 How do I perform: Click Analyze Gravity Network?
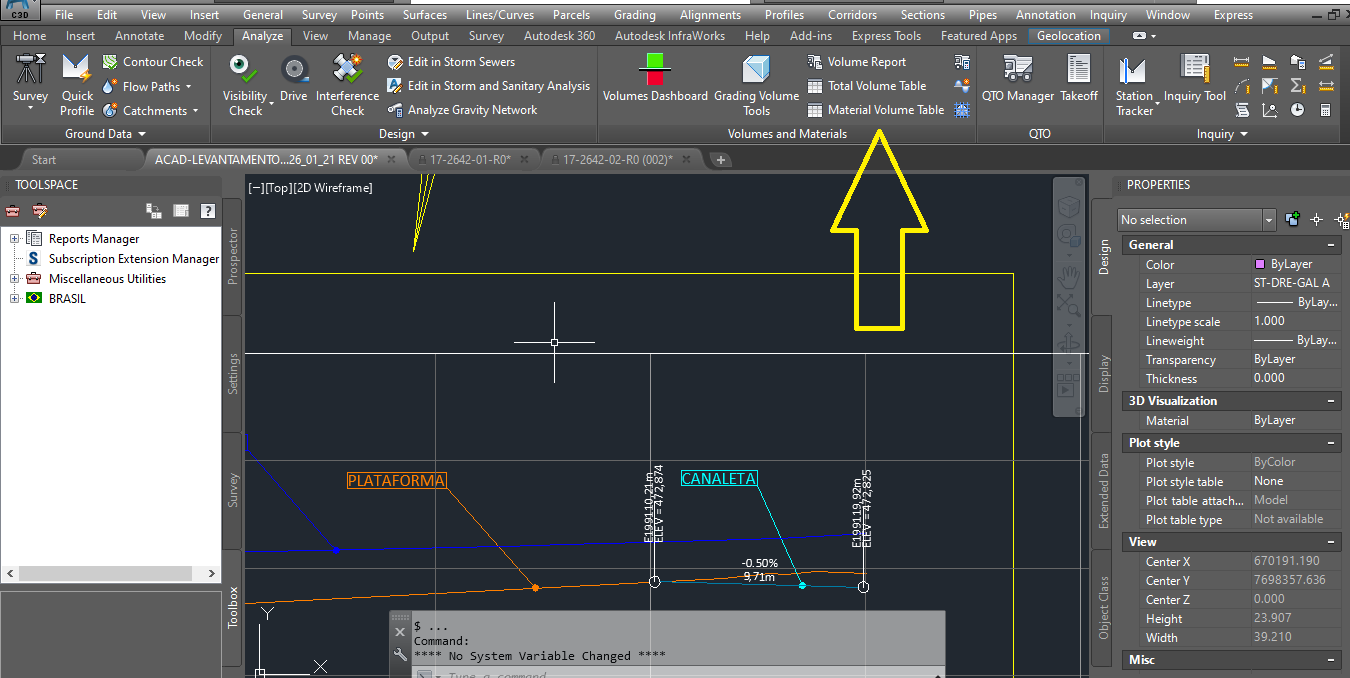462,110
